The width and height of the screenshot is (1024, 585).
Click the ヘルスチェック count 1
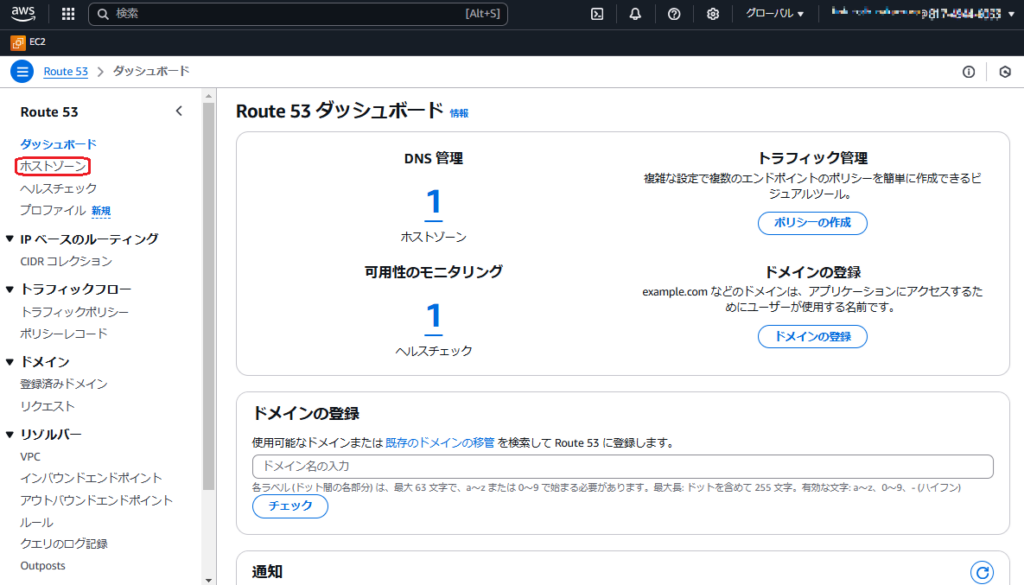(x=434, y=317)
